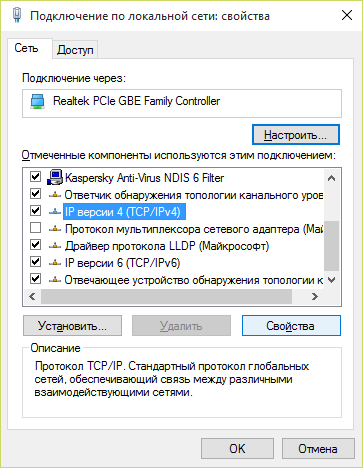Viewport: 363px width, 468px height.
Task: Click the Драйвер протокола LLDP icon
Action: [x=55, y=246]
